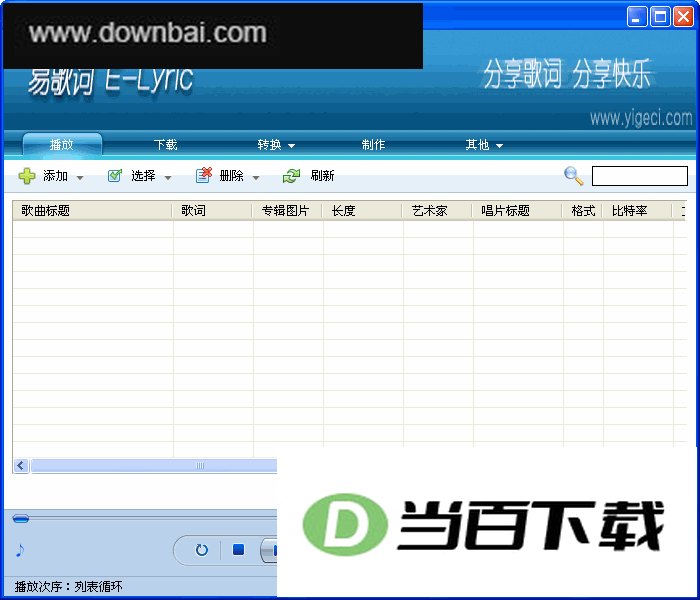Viewport: 700px width, 600px height.
Task: Expand the 添加 dropdown arrow
Action: [79, 178]
